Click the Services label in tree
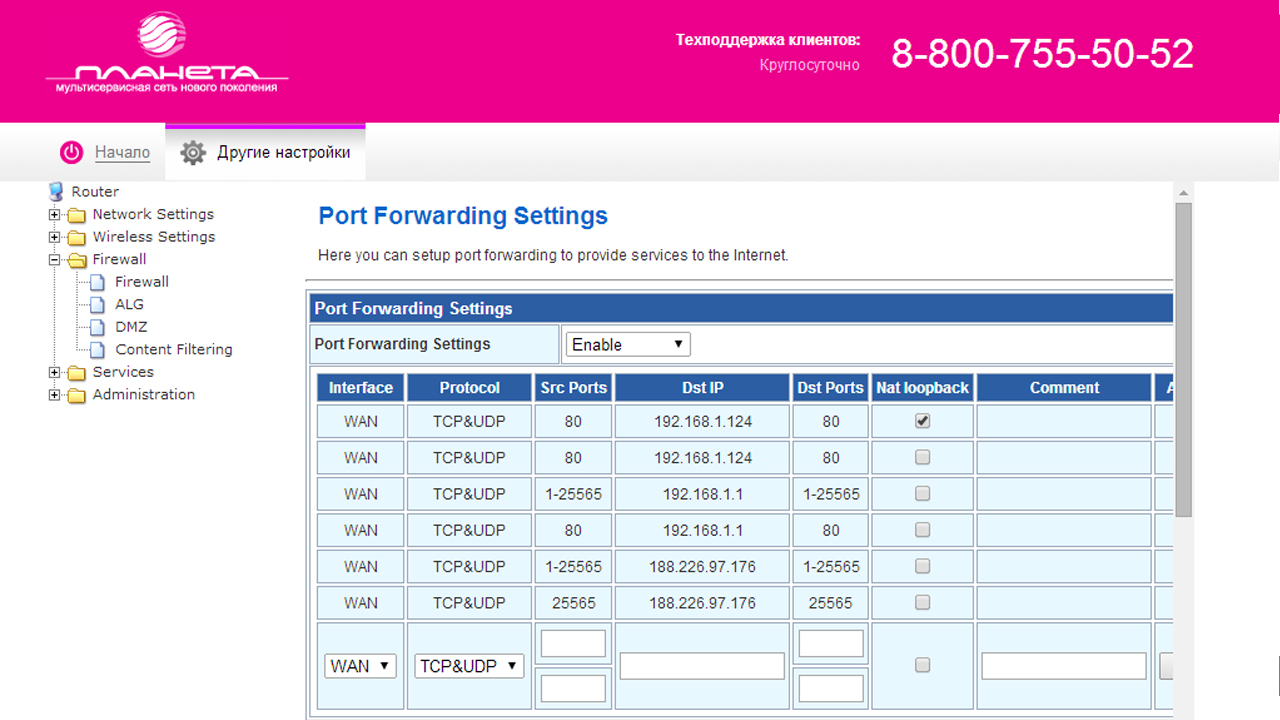The image size is (1280, 720). pos(123,372)
